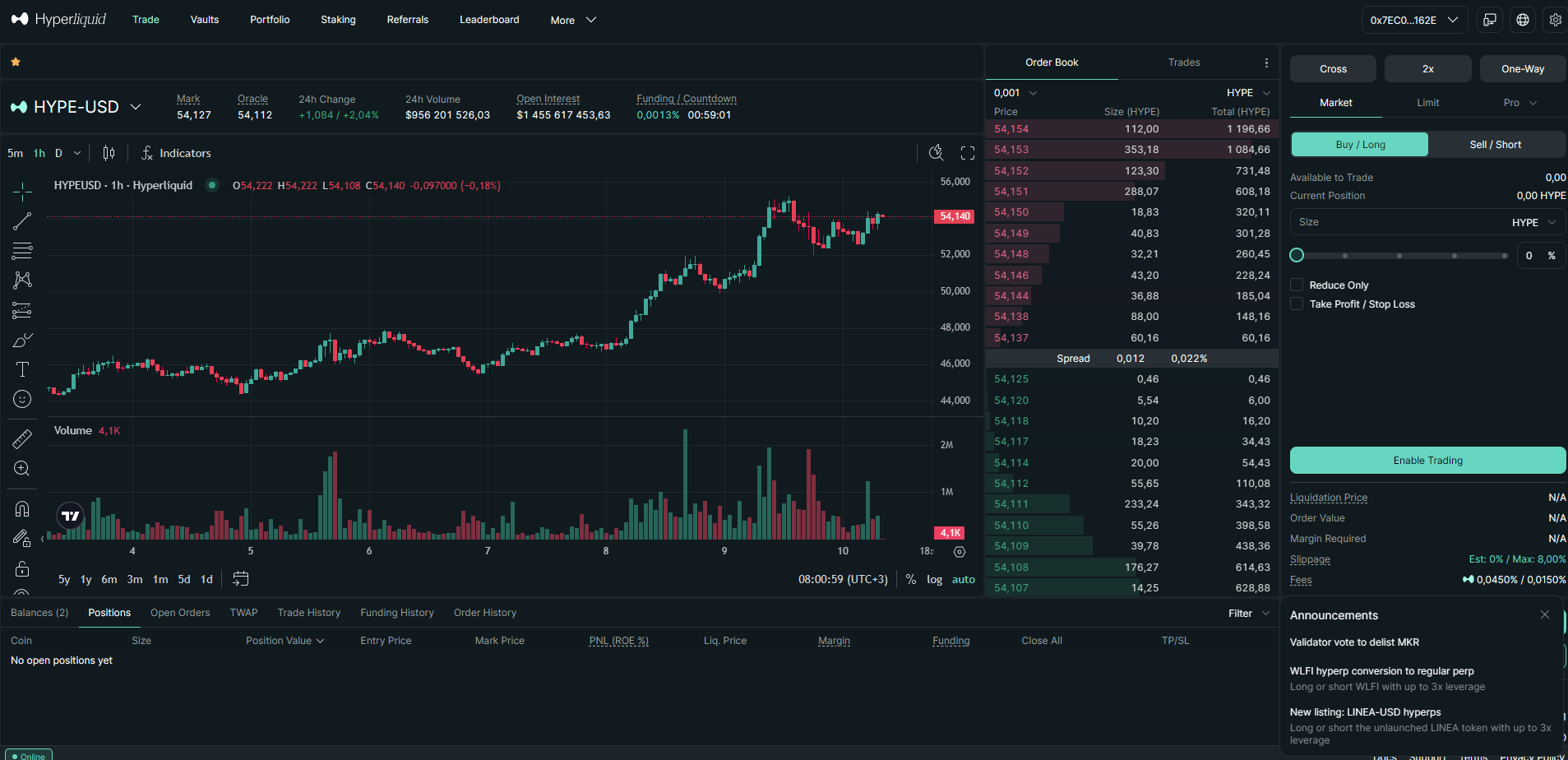Open the 0,001 price grouping dropdown

1015,93
